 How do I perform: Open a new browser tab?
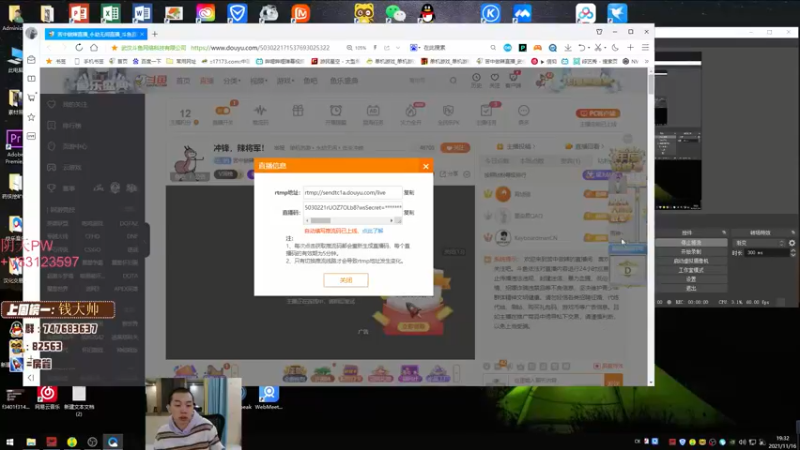155,34
